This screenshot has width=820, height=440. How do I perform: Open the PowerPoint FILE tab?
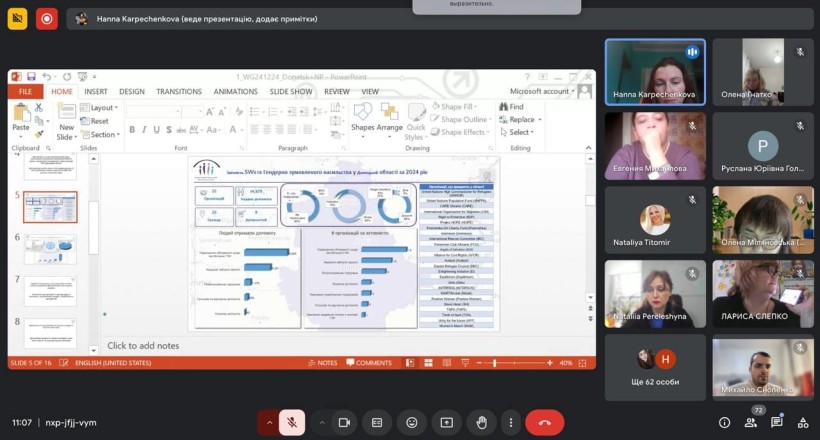25,92
